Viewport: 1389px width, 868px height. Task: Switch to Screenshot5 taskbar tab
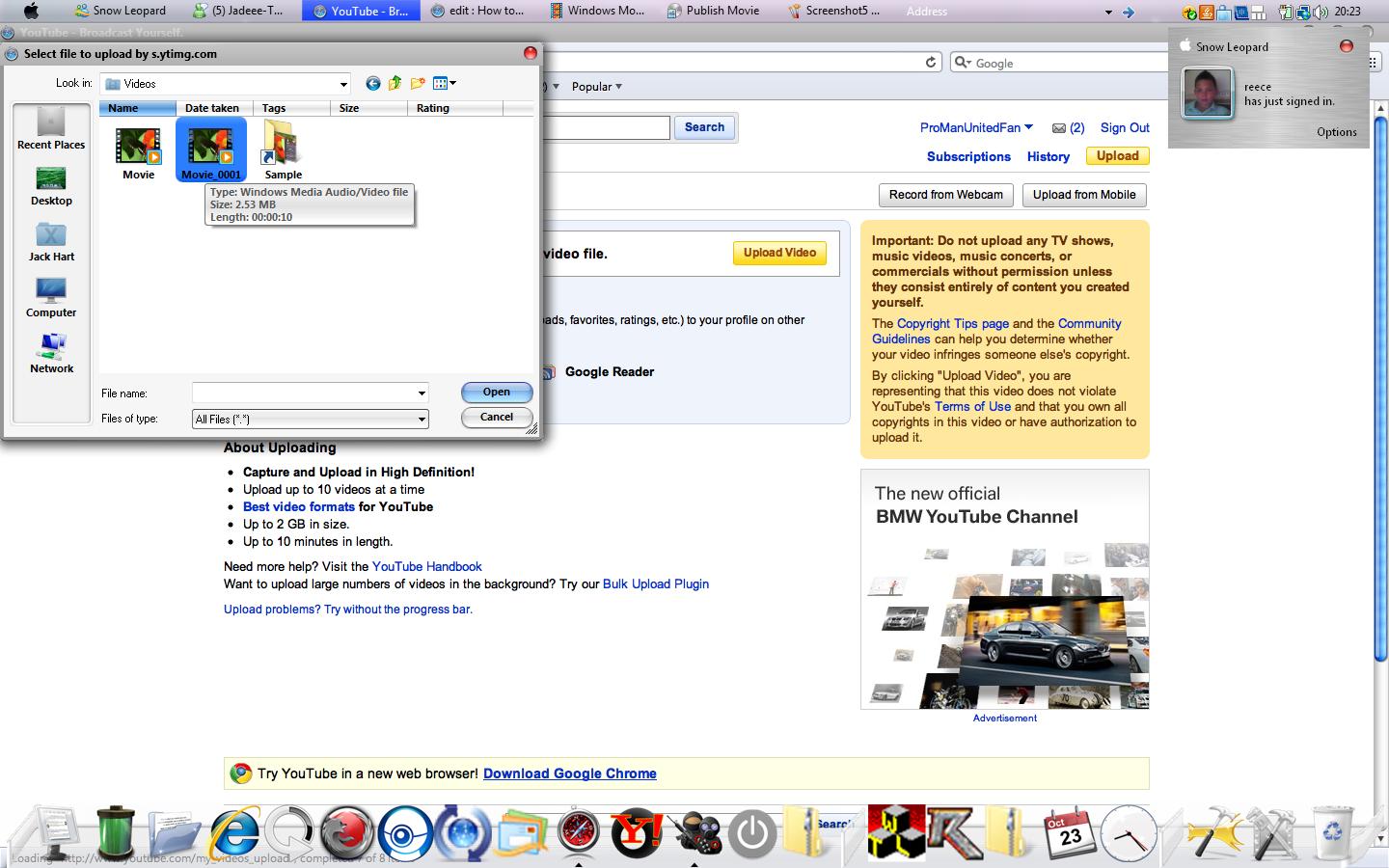(x=832, y=11)
